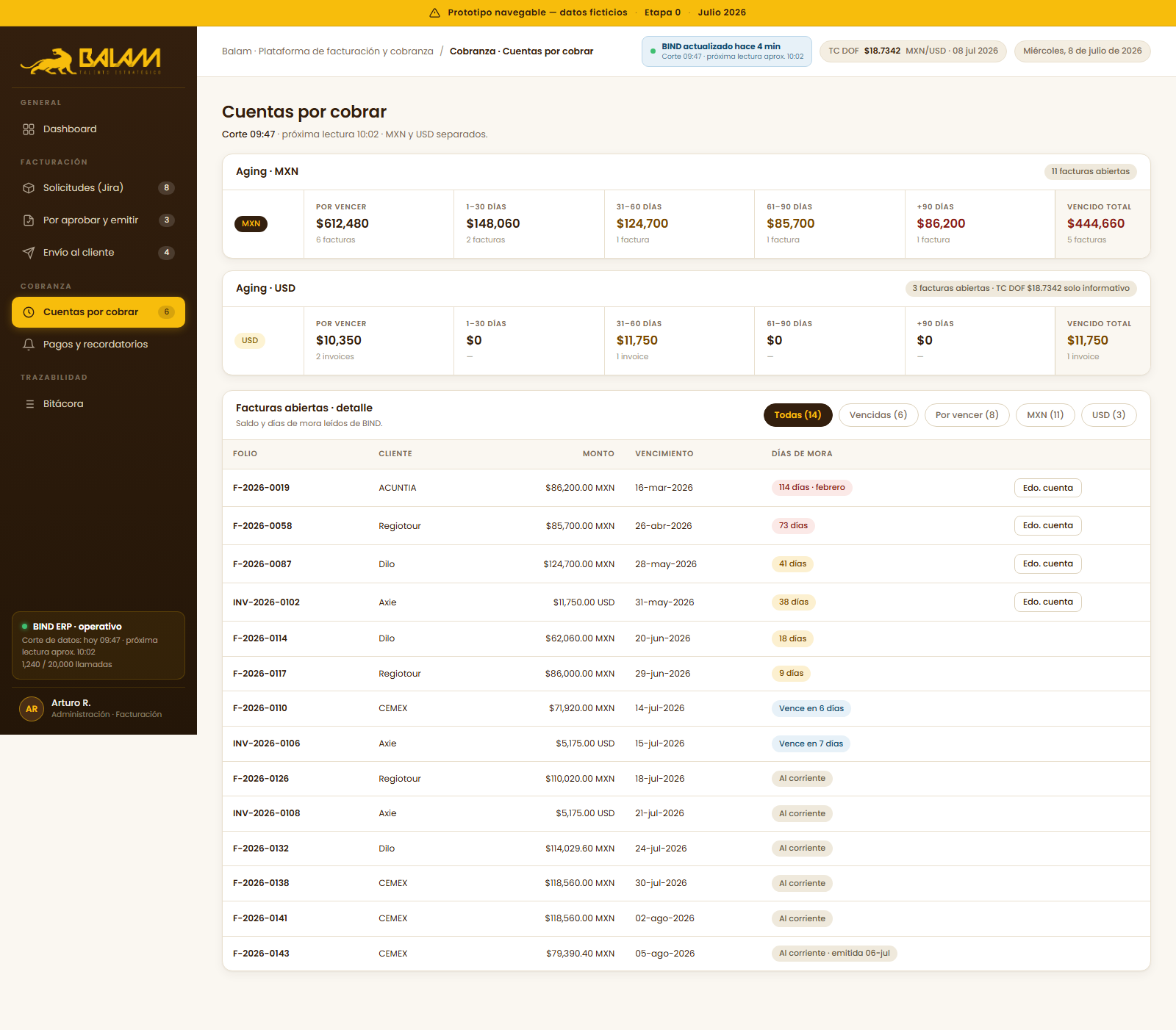The image size is (1176, 1030).
Task: Click the BIND actualizado status pill
Action: [x=727, y=51]
